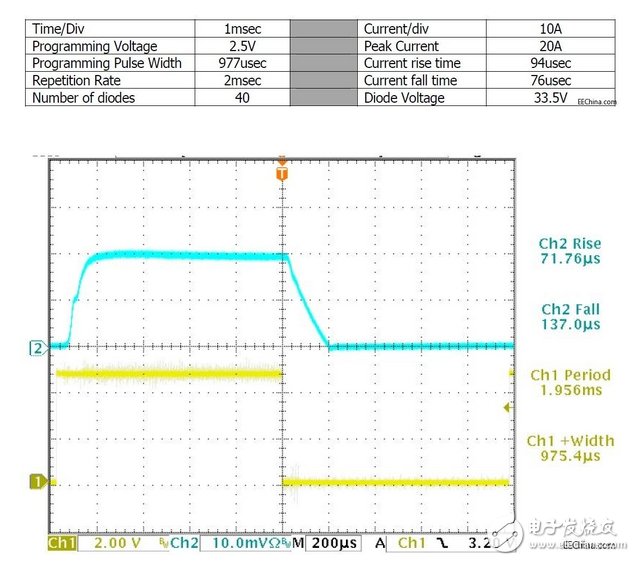Image resolution: width=635 pixels, height=561 pixels.
Task: Select the Ch1 Period measurement
Action: click(x=571, y=382)
